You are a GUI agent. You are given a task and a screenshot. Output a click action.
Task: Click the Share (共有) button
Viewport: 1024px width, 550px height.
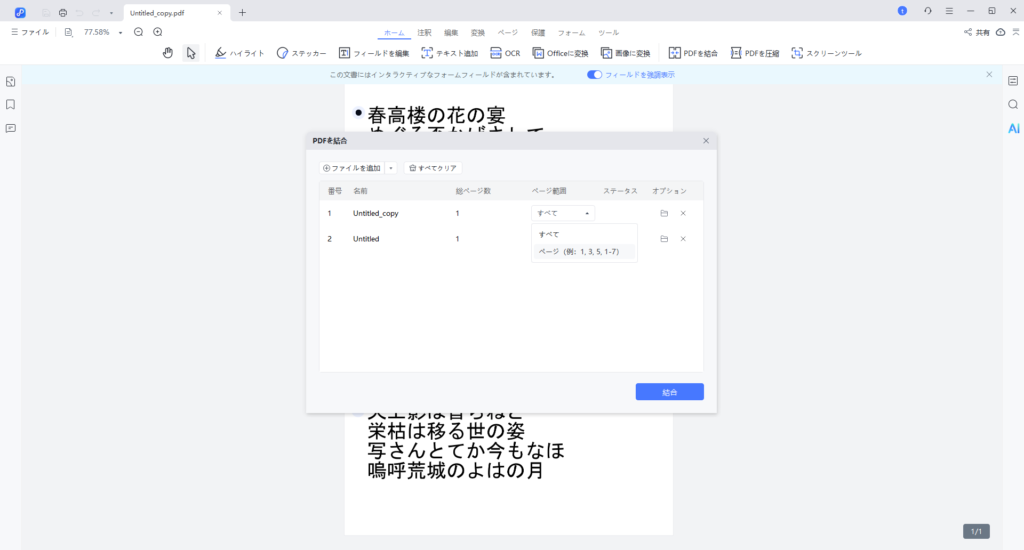click(976, 32)
